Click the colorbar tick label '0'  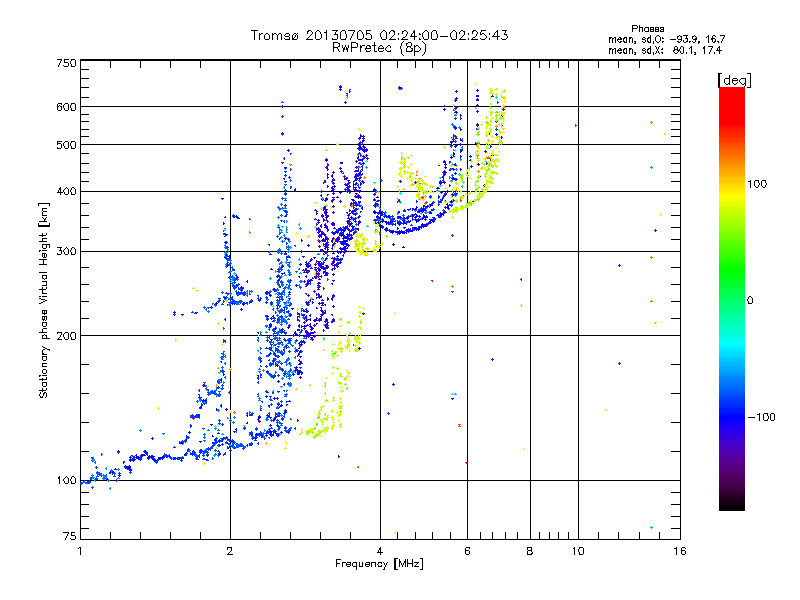(x=750, y=300)
